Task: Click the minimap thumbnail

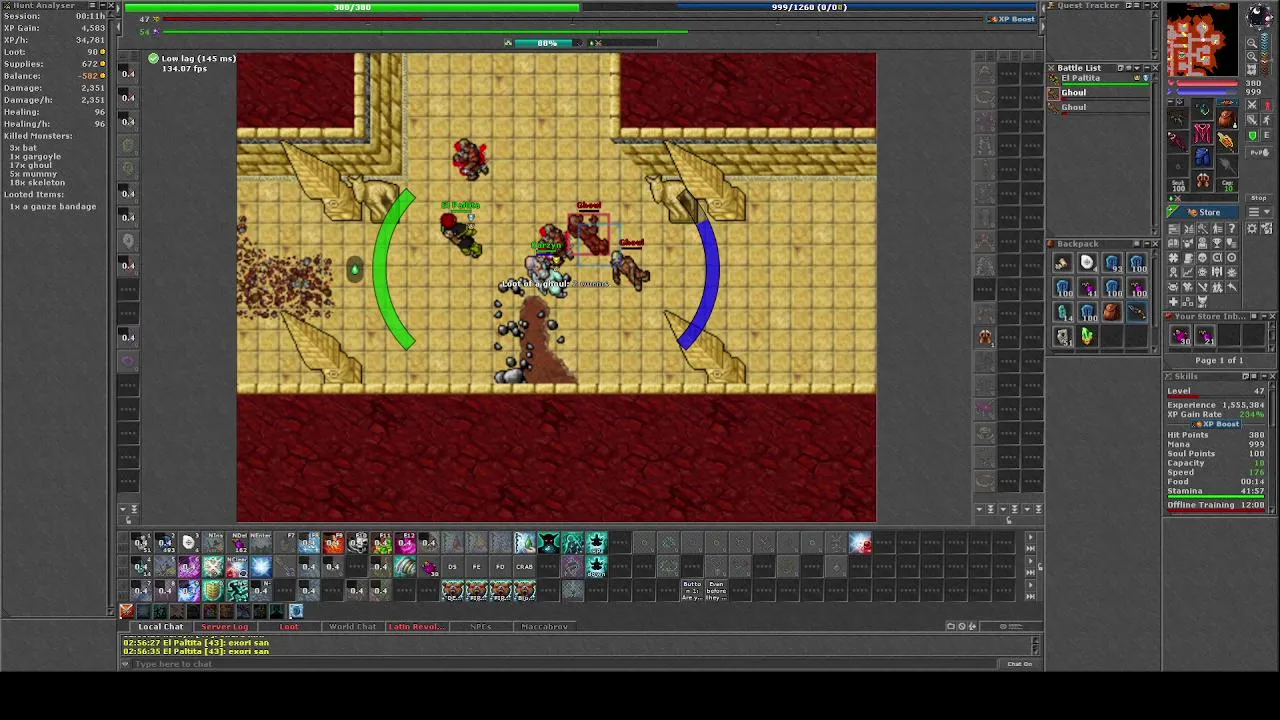Action: click(1203, 40)
